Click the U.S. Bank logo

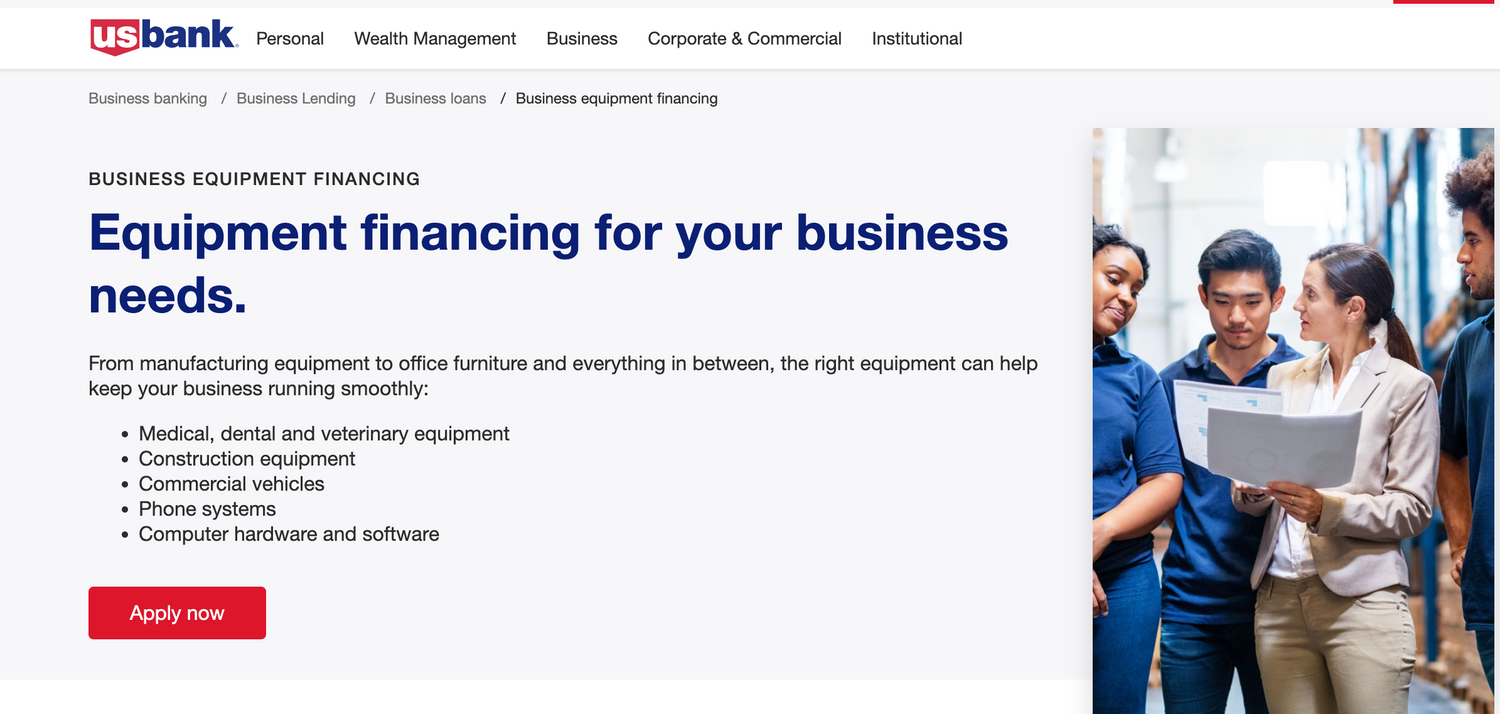tap(163, 38)
